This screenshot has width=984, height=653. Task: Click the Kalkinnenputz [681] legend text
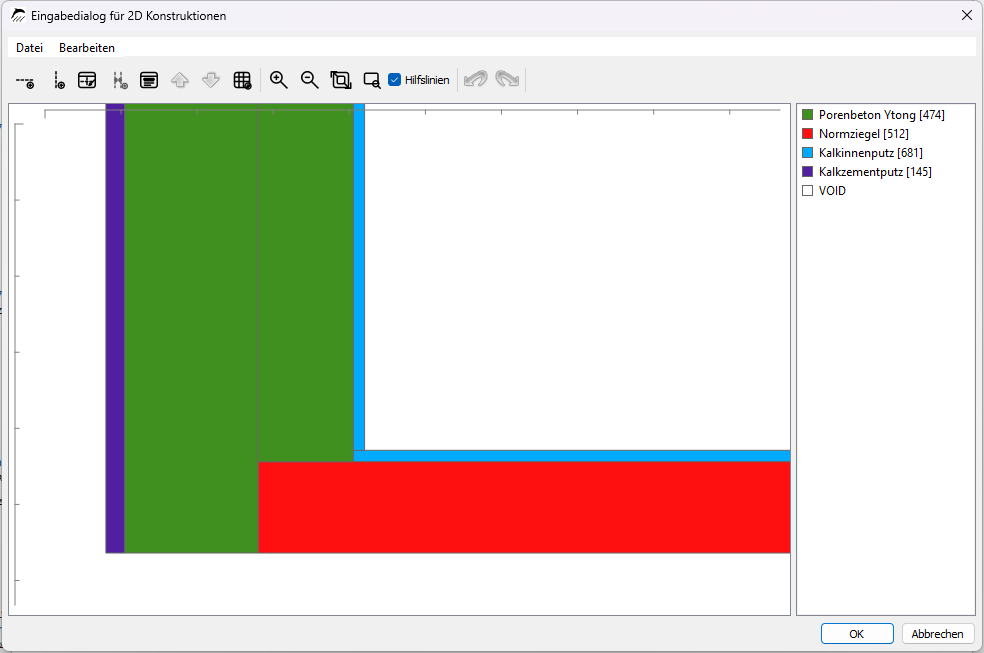pyautogui.click(x=870, y=152)
